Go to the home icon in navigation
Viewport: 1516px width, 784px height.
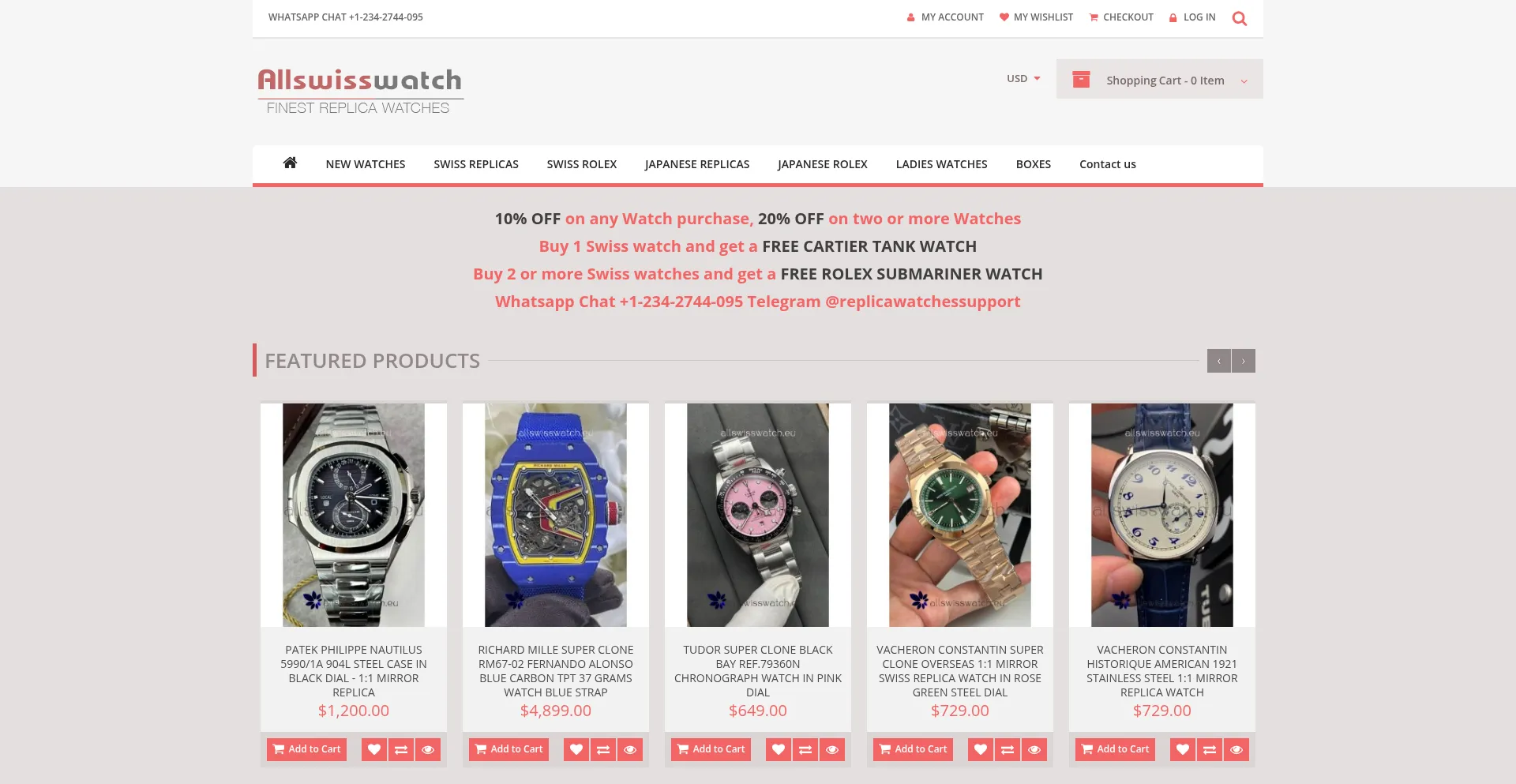coord(290,163)
